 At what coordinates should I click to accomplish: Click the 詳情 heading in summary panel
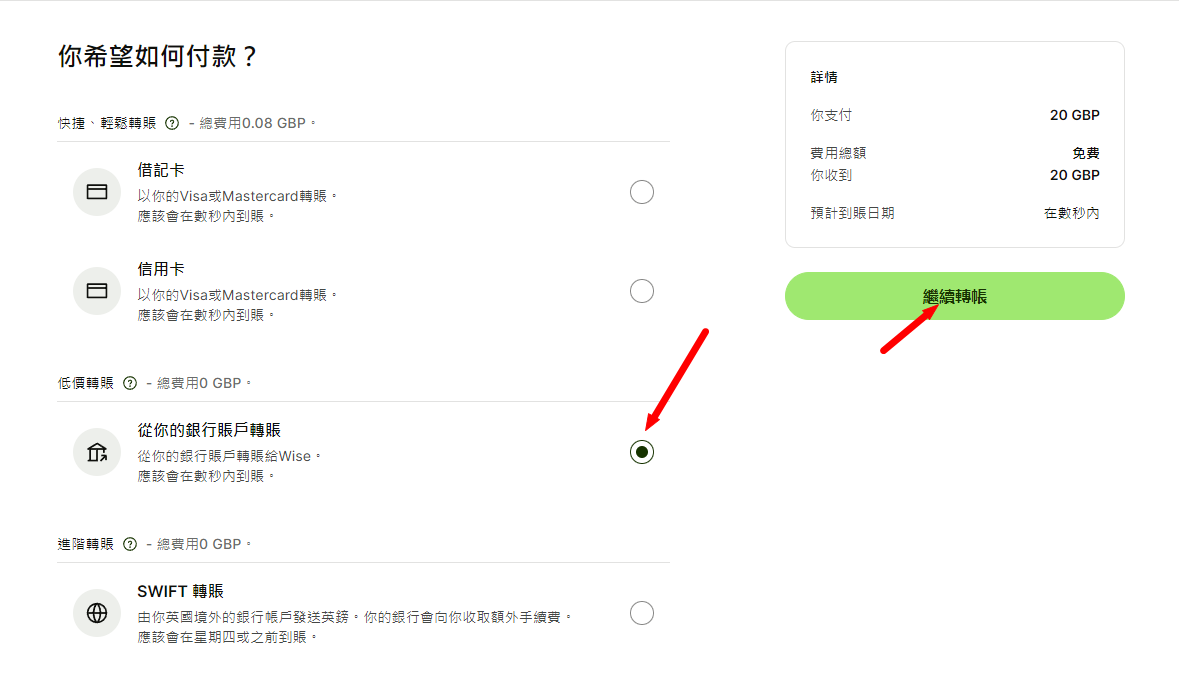click(823, 76)
